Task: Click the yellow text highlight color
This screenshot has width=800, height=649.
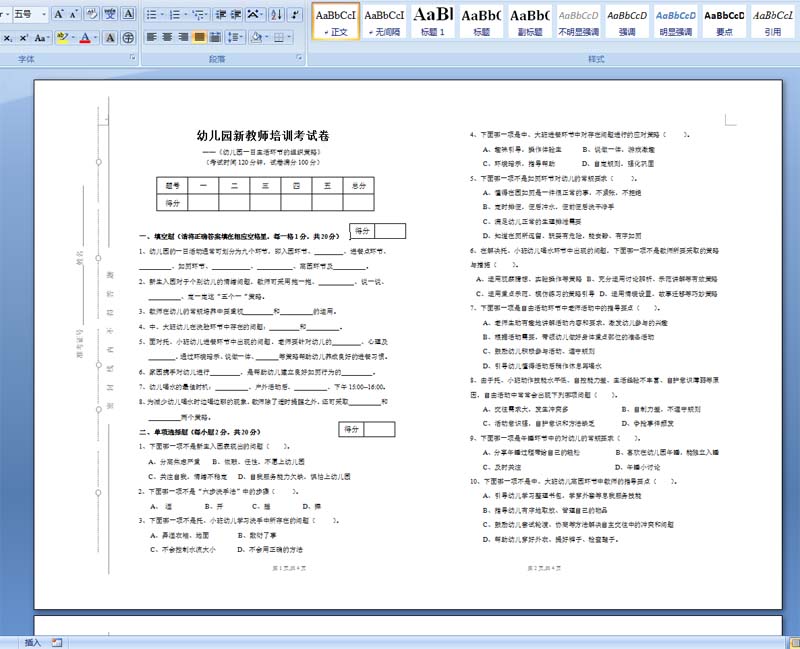Action: [x=62, y=38]
